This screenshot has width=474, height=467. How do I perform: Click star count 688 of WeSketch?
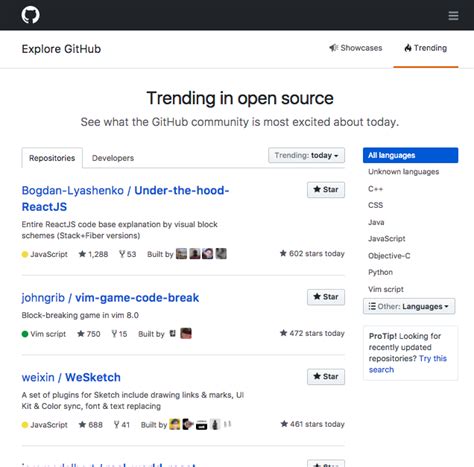91,425
